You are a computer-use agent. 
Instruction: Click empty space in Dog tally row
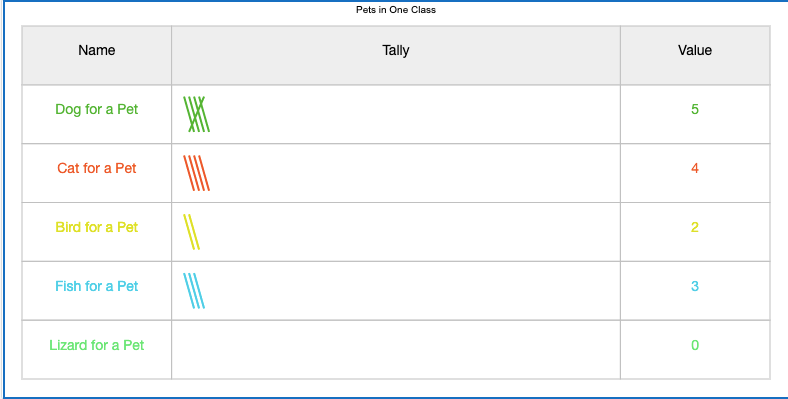click(x=412, y=114)
